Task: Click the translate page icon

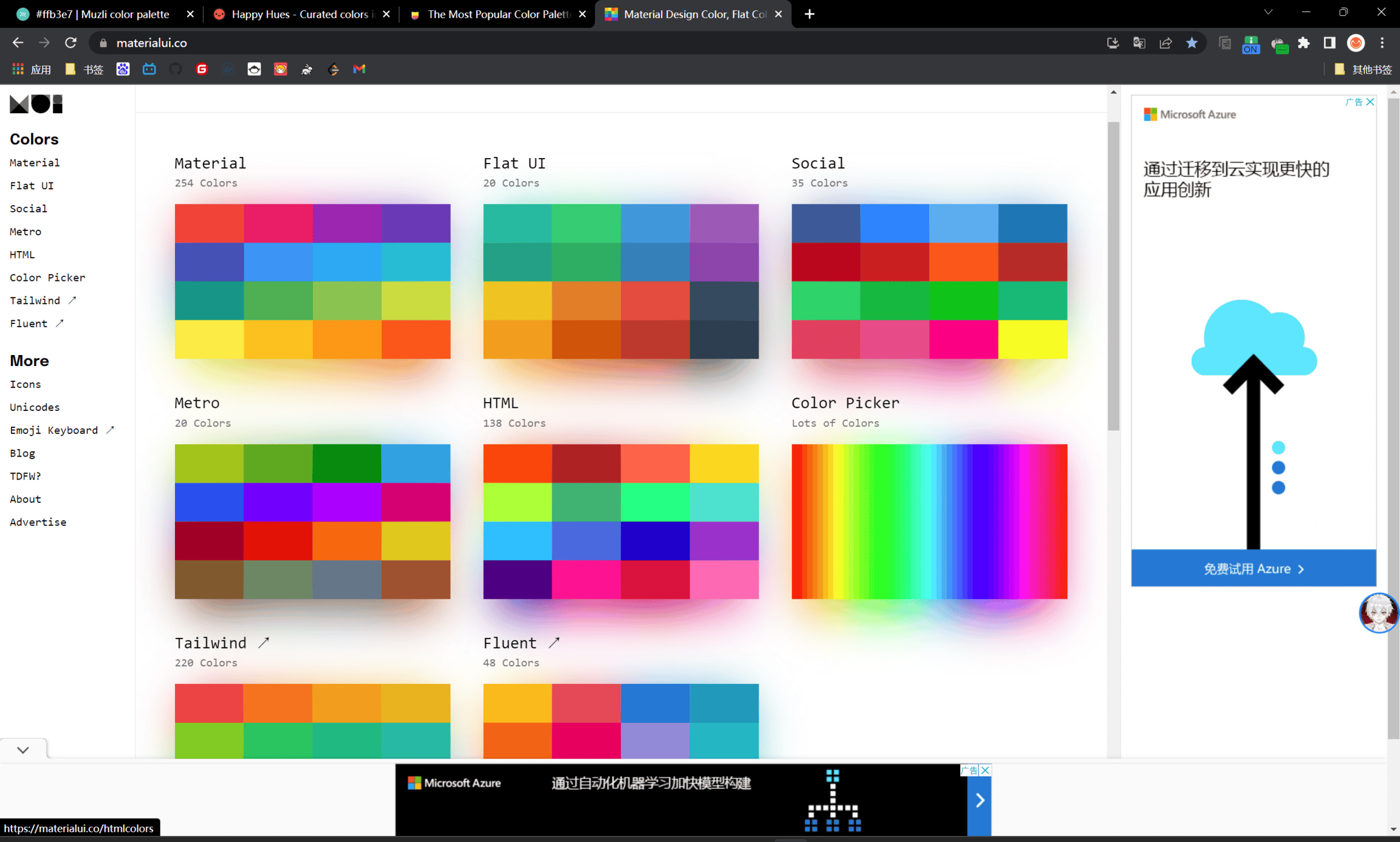Action: [x=1139, y=43]
